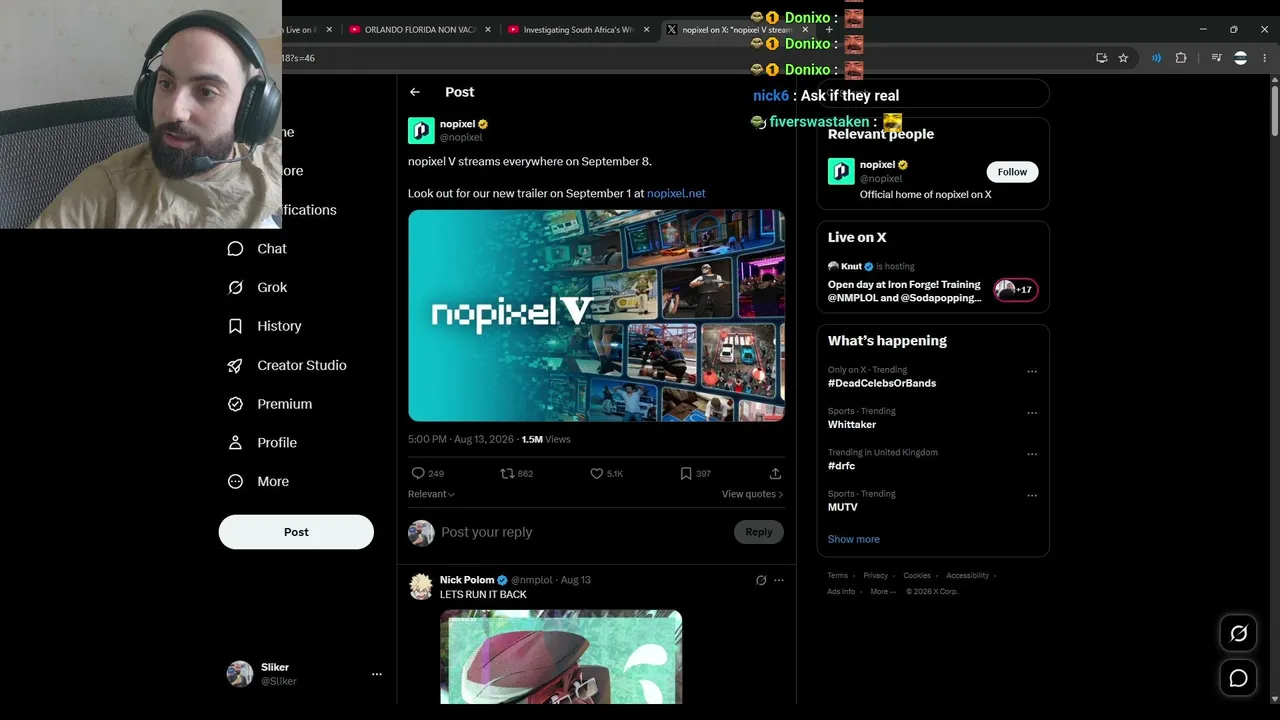The height and width of the screenshot is (720, 1280).
Task: Open the nopixel profile avatar on the post
Action: pyautogui.click(x=421, y=130)
